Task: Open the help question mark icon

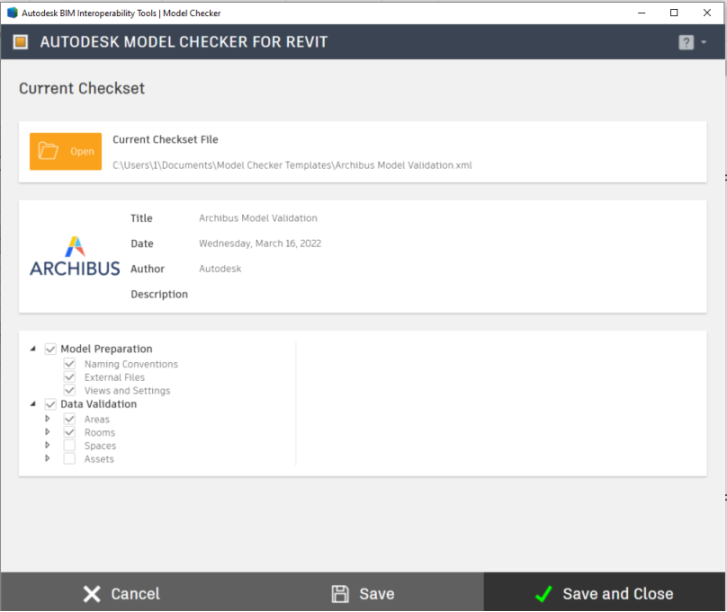Action: coord(686,42)
